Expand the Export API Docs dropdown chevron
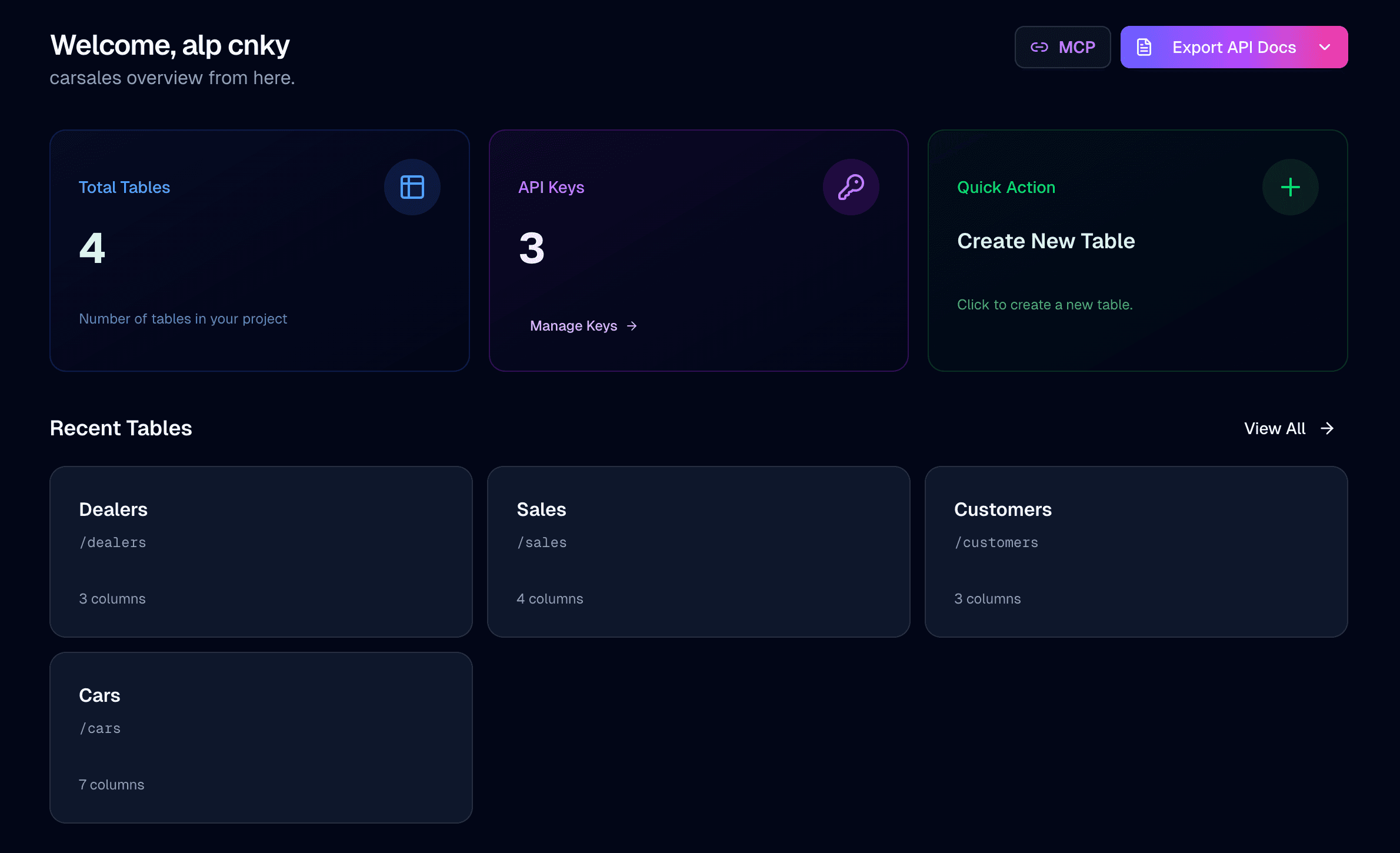The image size is (1400, 853). tap(1325, 46)
